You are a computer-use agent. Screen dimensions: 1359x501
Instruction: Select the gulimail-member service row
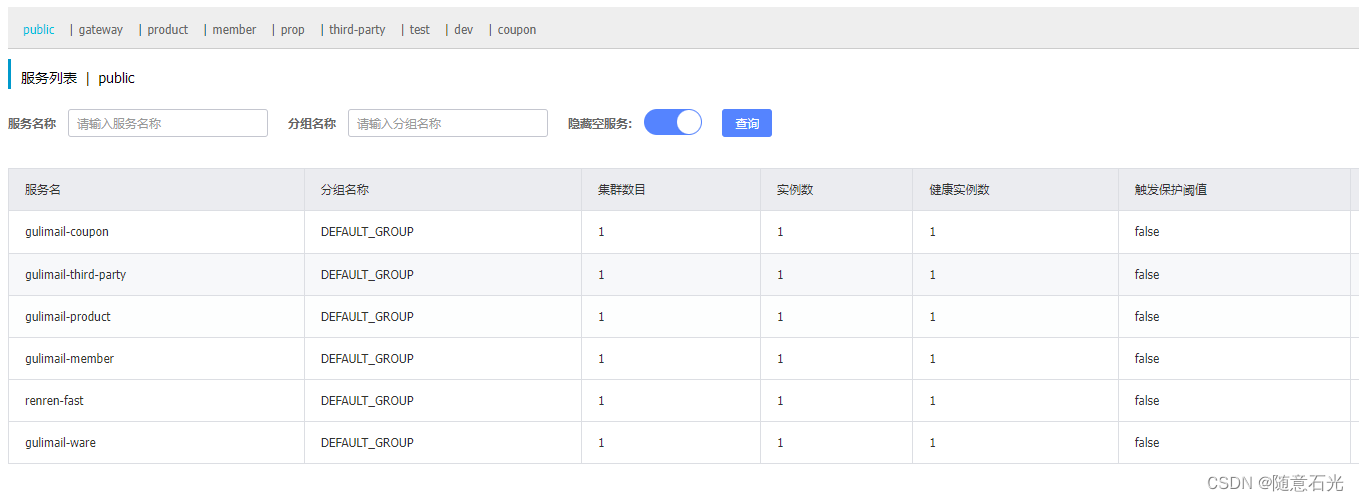point(680,358)
